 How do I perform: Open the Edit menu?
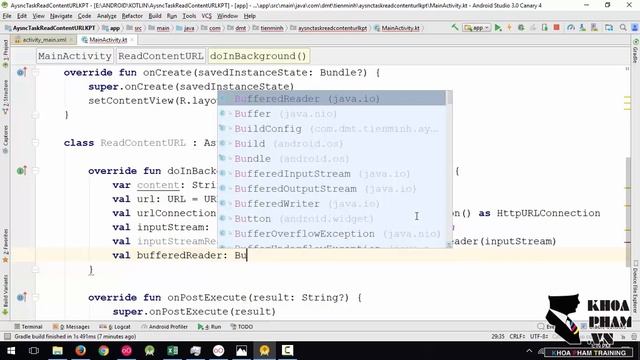pos(22,16)
